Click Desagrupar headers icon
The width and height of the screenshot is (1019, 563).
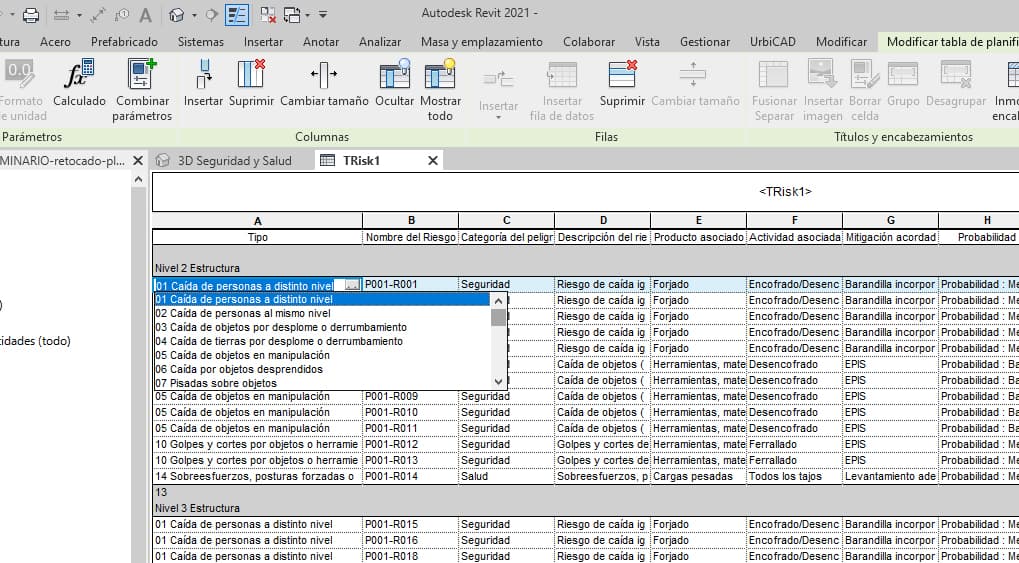pyautogui.click(x=957, y=75)
